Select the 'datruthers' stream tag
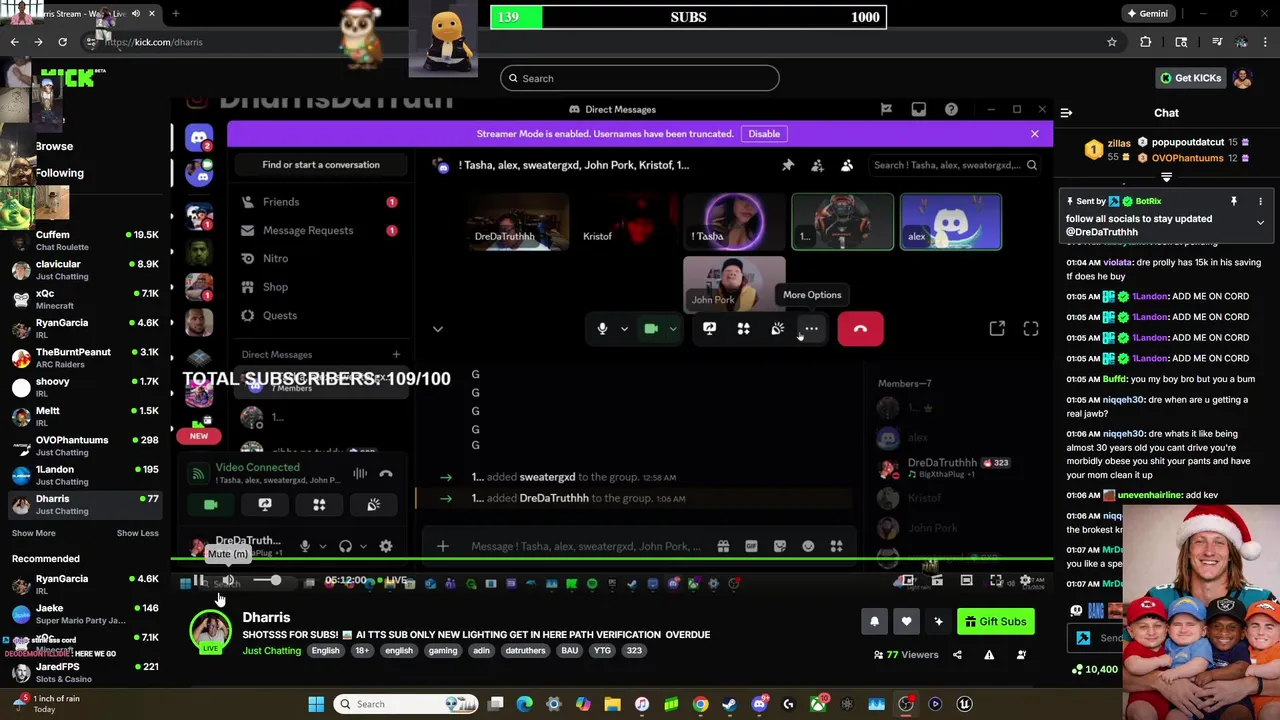1280x720 pixels. [525, 650]
